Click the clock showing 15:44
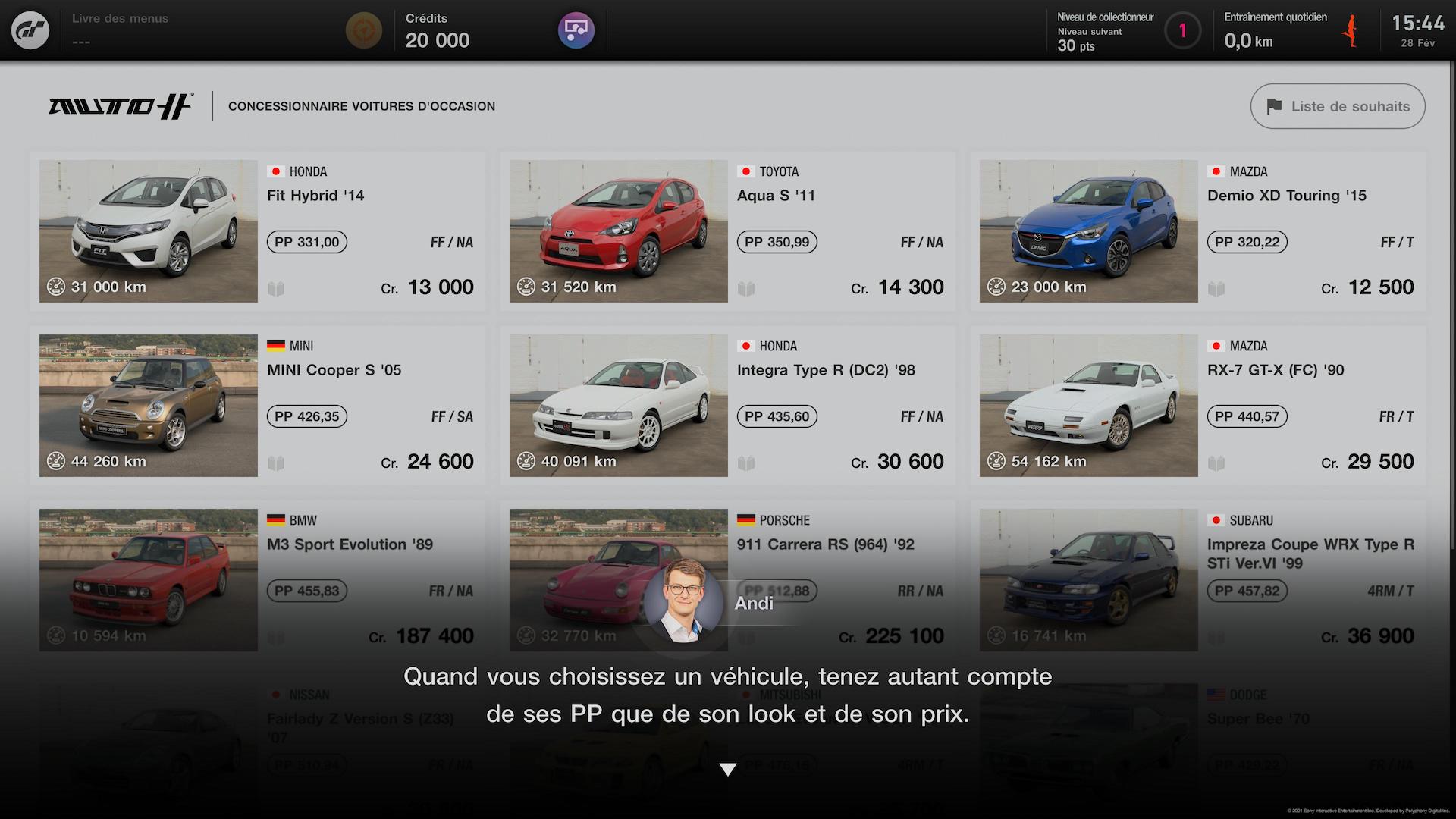Image resolution: width=1456 pixels, height=819 pixels. pyautogui.click(x=1418, y=24)
